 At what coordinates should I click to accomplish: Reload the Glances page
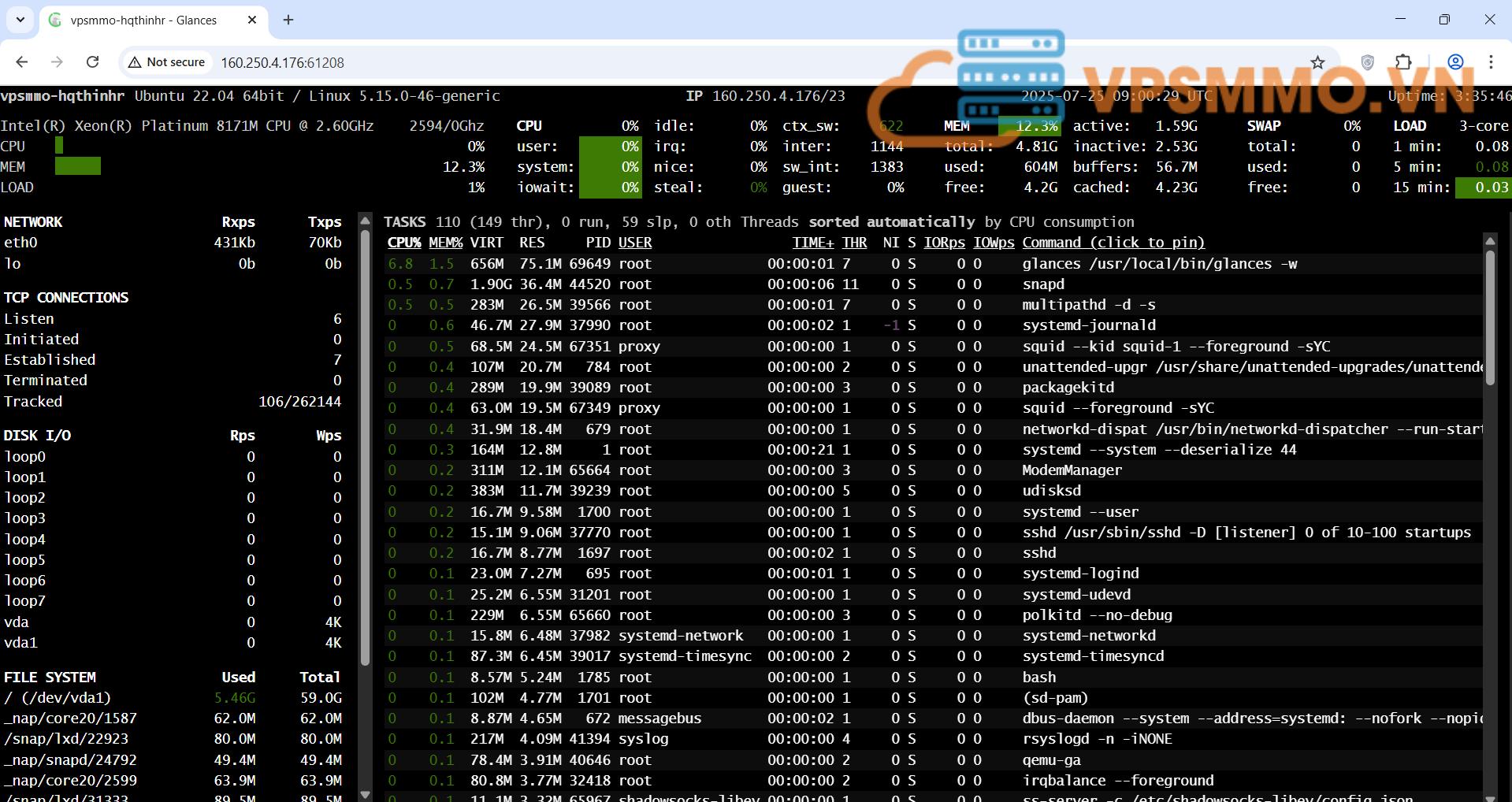92,62
